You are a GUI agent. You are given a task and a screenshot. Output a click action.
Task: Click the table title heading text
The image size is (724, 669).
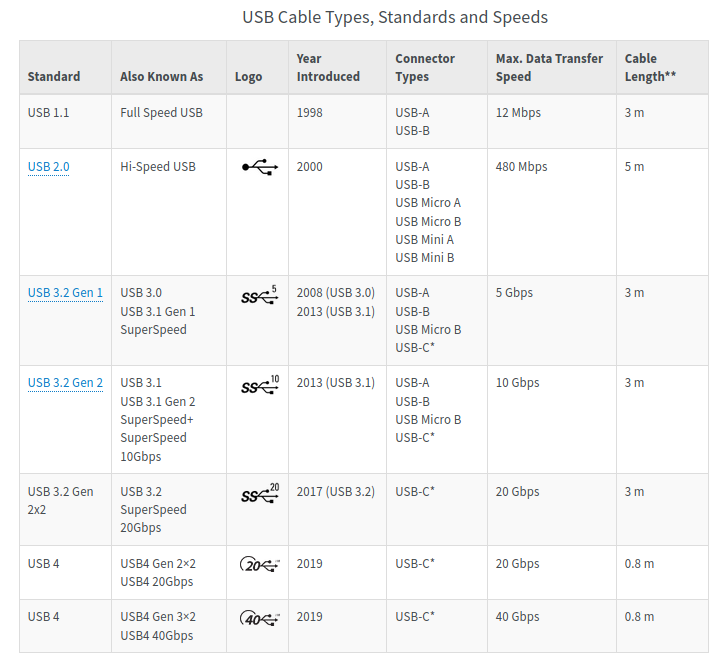click(395, 17)
